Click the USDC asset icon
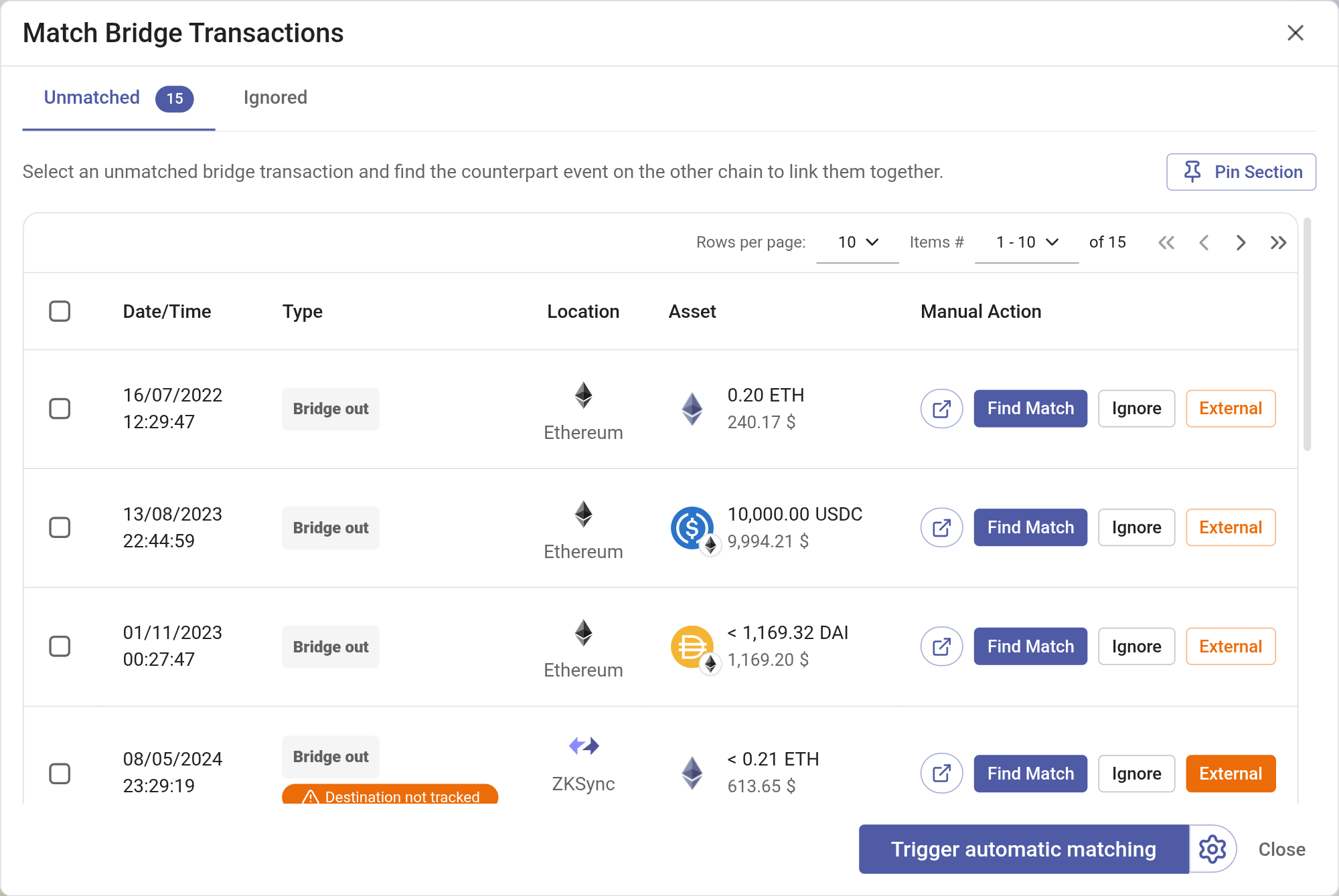This screenshot has height=896, width=1339. click(x=692, y=528)
